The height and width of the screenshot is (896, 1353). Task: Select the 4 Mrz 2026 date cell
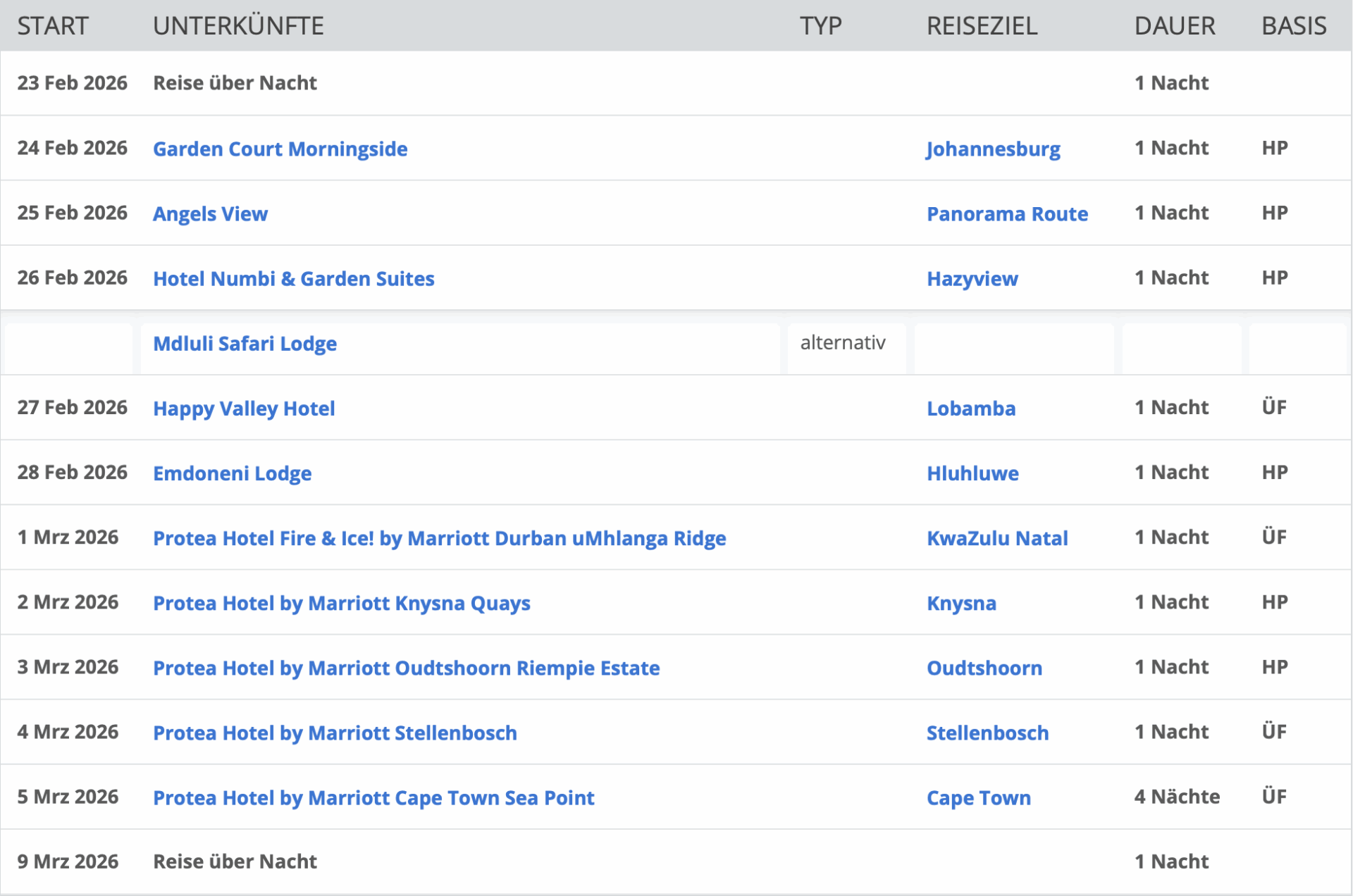[x=68, y=732]
